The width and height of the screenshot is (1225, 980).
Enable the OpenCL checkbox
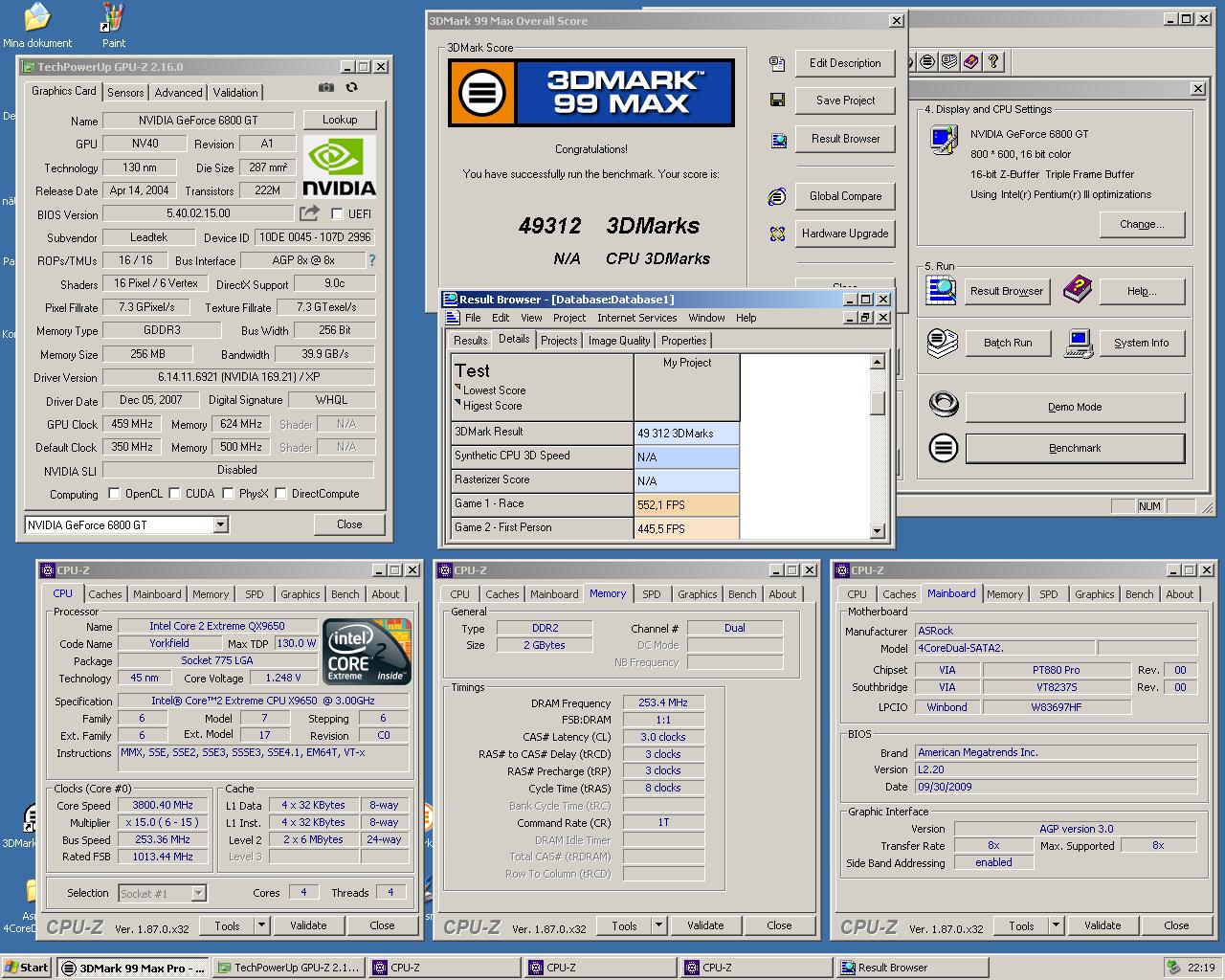point(115,494)
